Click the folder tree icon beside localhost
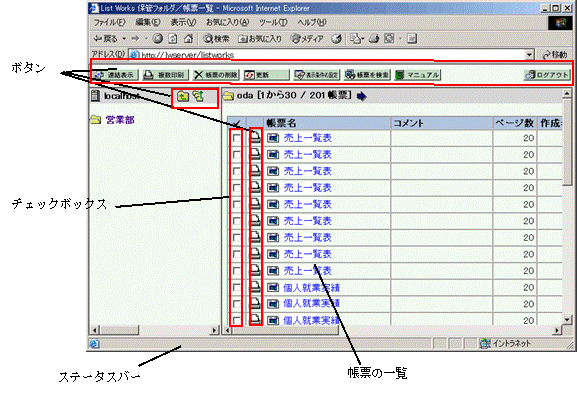The image size is (578, 393). (x=198, y=96)
